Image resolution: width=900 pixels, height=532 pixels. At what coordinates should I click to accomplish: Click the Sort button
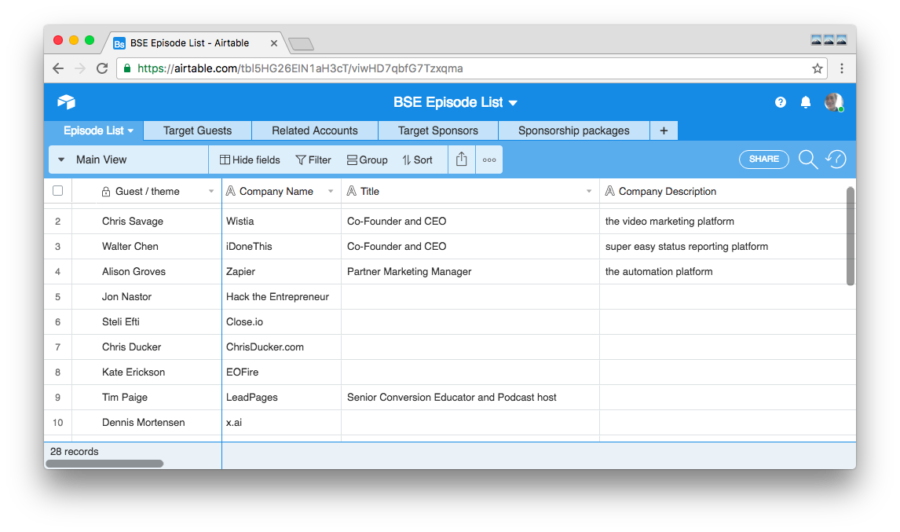(x=417, y=160)
